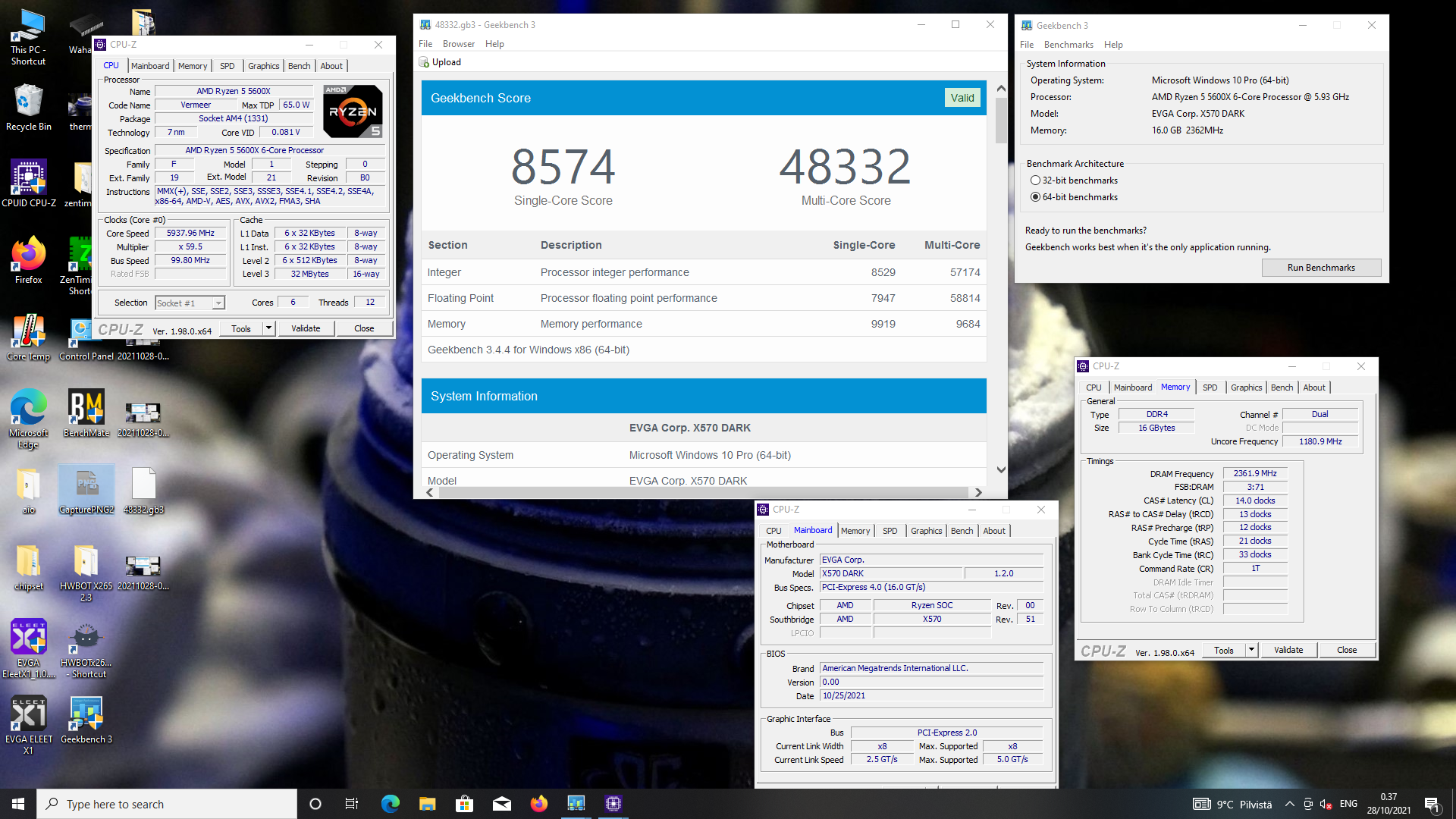Image resolution: width=1456 pixels, height=819 pixels.
Task: Click Close button in top-left CPU-Z
Action: click(x=364, y=328)
